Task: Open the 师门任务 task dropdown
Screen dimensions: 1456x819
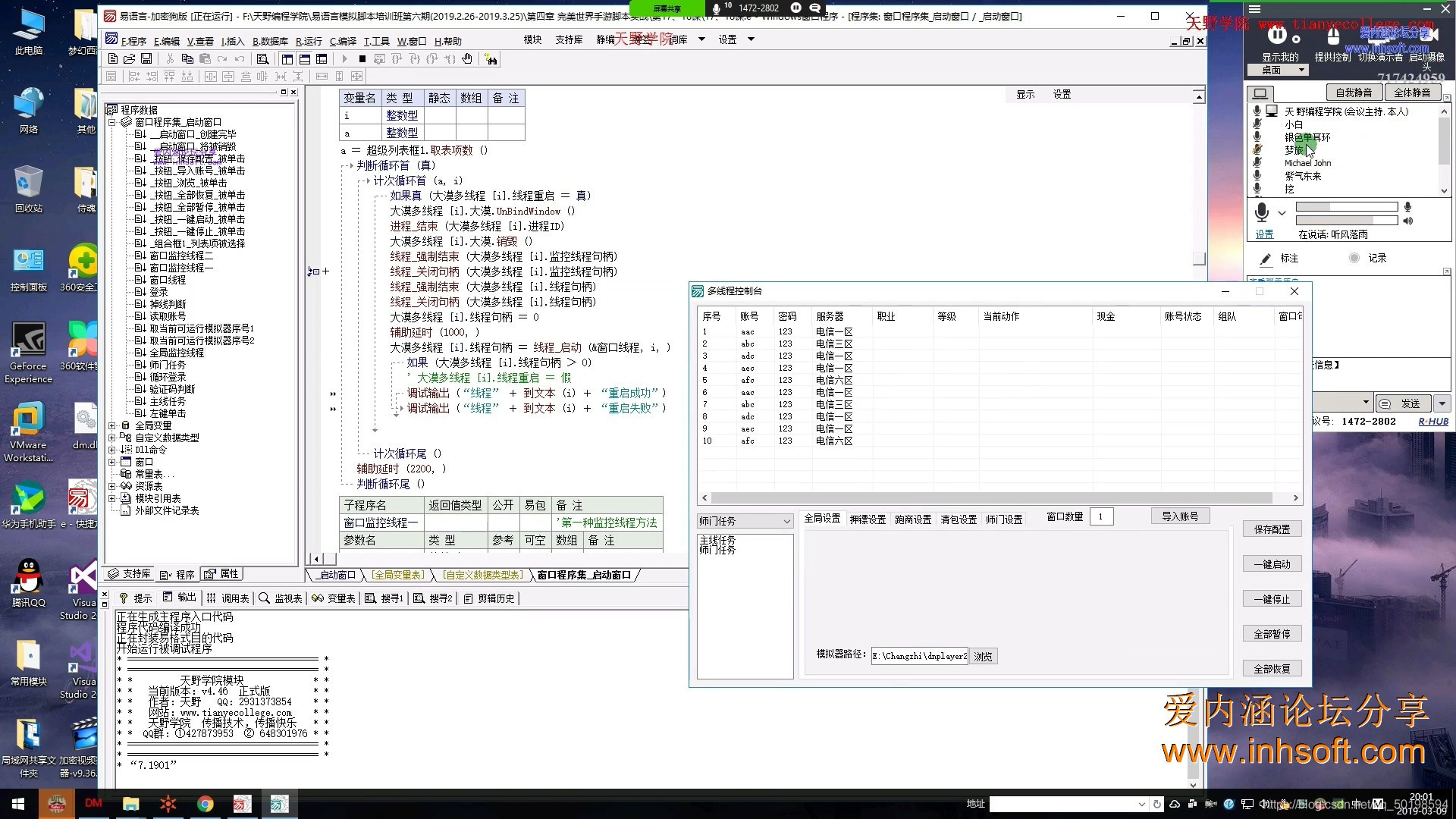Action: pyautogui.click(x=745, y=521)
